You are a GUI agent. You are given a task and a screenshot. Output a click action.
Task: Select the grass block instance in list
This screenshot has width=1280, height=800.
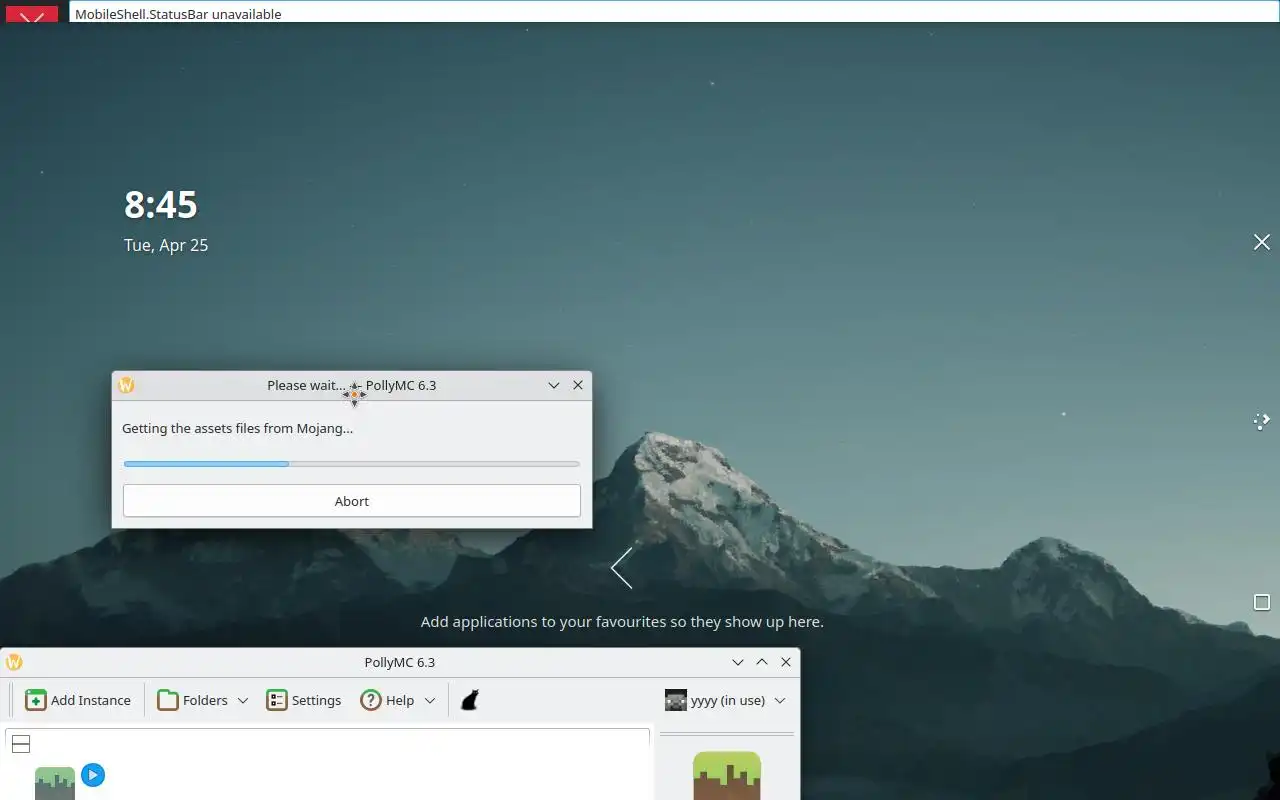(x=55, y=783)
